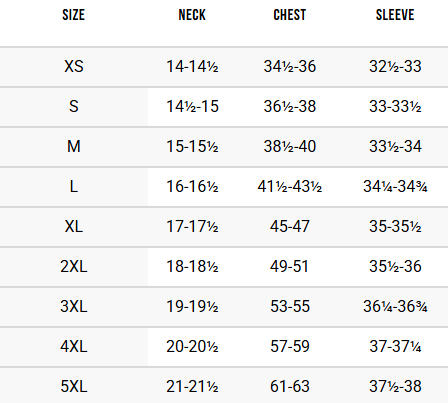Select the S size row label

click(74, 106)
